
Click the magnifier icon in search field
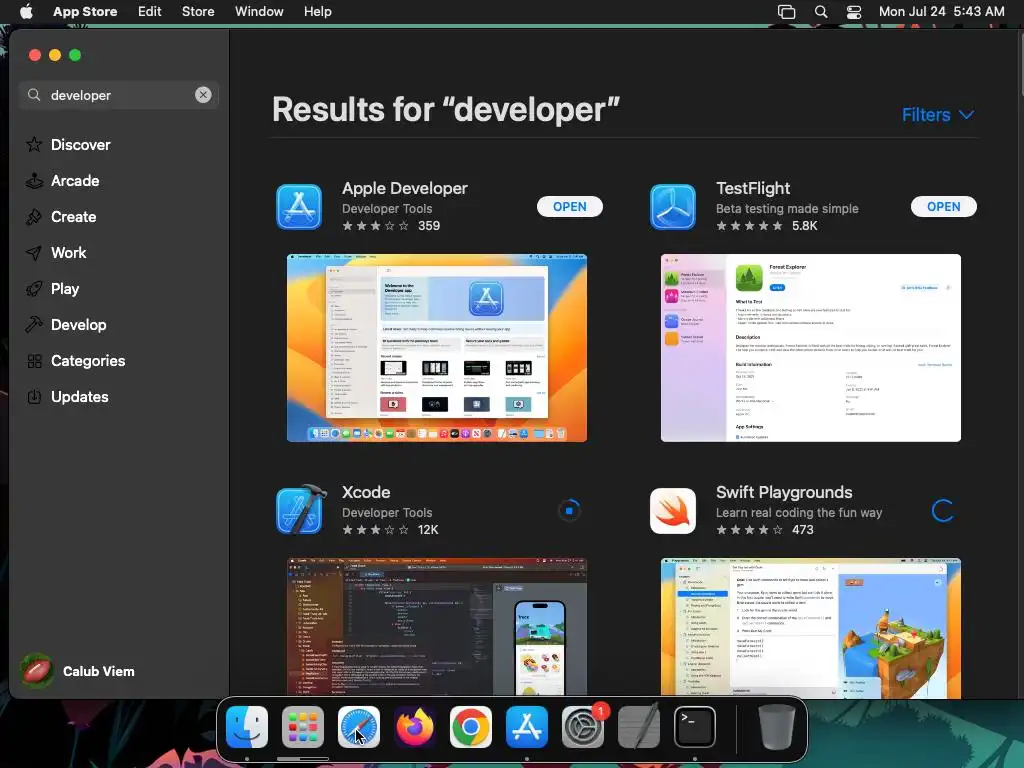click(x=34, y=95)
